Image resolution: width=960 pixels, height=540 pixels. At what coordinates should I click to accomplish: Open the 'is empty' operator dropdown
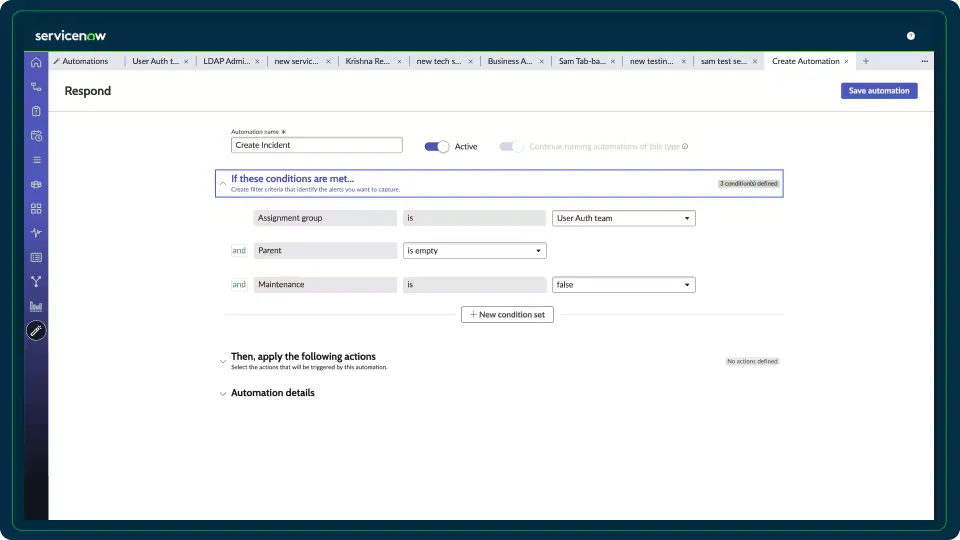pyautogui.click(x=474, y=251)
